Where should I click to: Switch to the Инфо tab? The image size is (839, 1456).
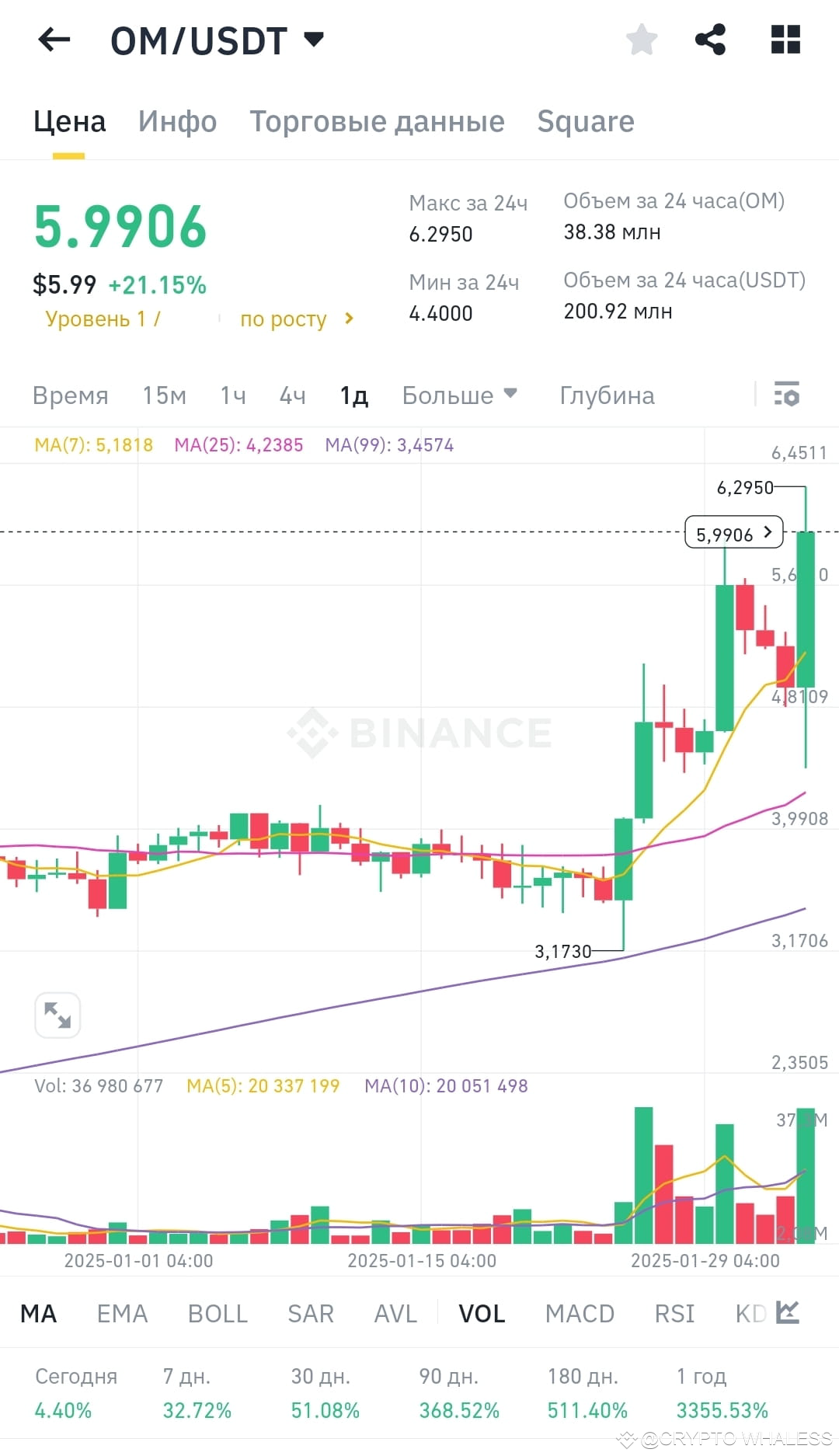click(x=177, y=121)
